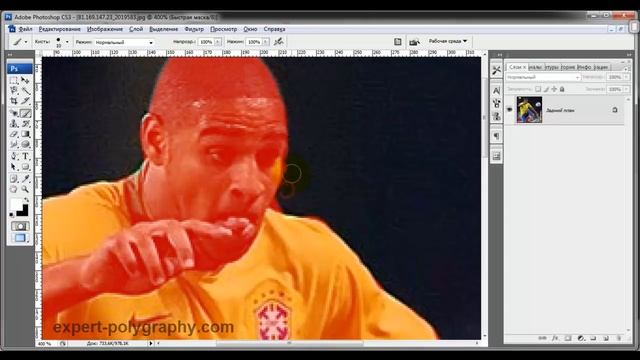Select the Magic Wand tool
Viewport: 640px width, 360px height.
pyautogui.click(x=25, y=90)
